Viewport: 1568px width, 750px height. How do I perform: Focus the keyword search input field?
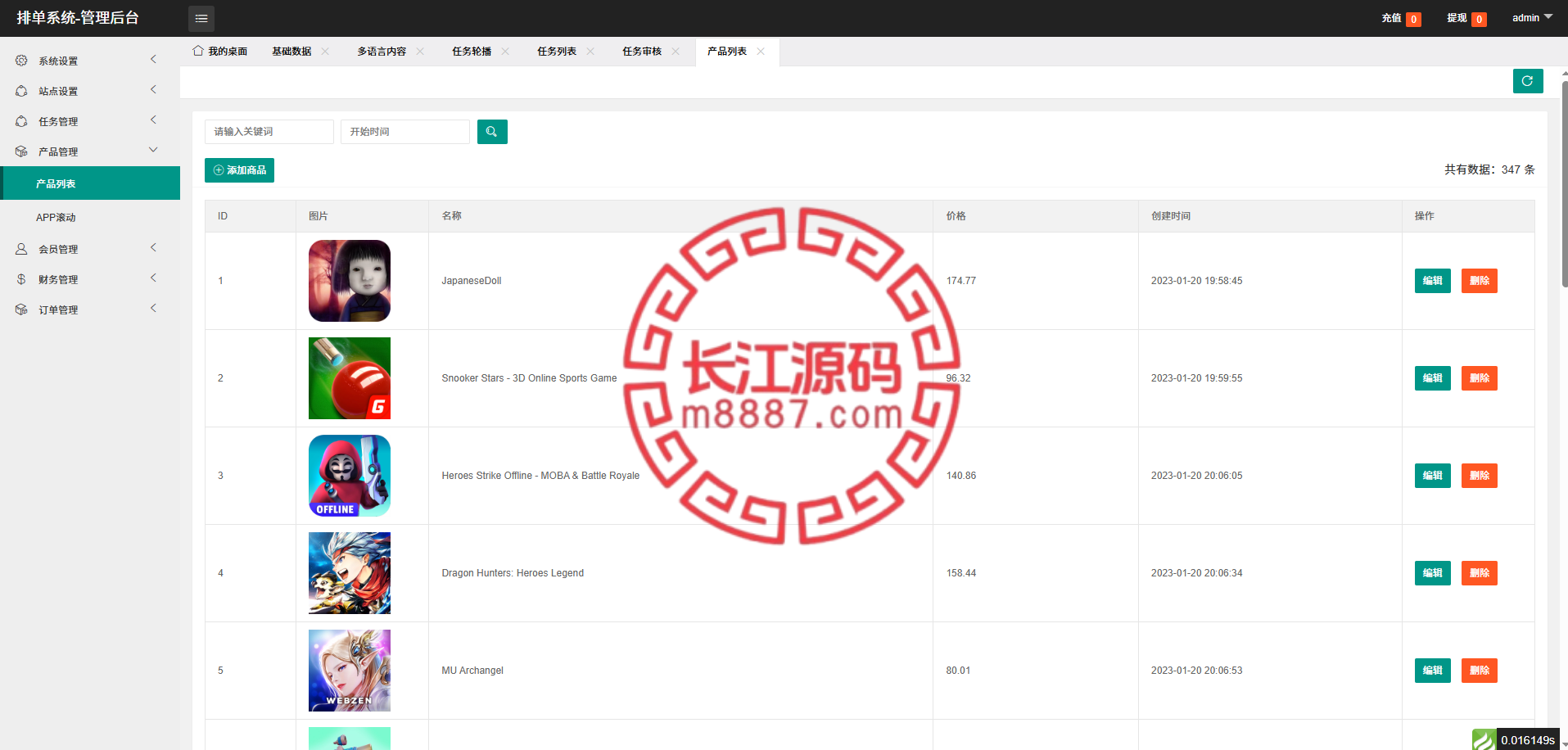(x=269, y=132)
